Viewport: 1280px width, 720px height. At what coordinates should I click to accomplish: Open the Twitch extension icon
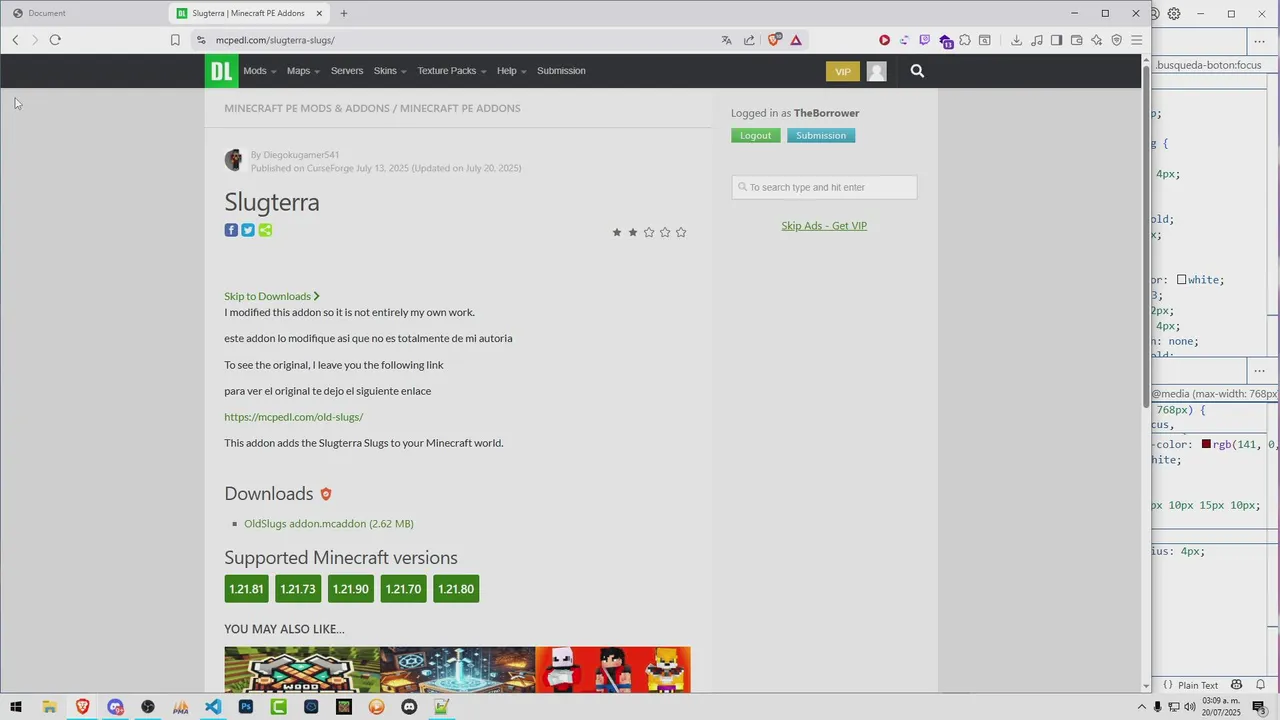[924, 40]
